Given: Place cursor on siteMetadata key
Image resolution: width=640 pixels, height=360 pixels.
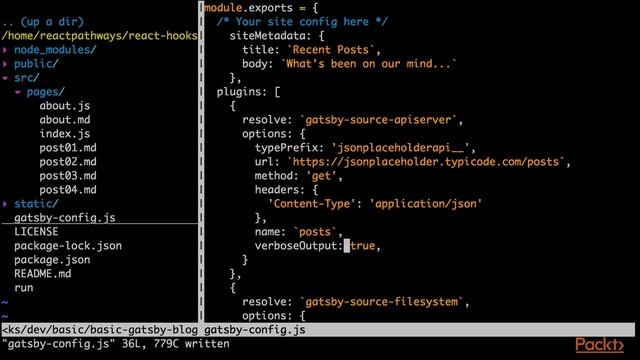Looking at the screenshot, I should pyautogui.click(x=267, y=36).
